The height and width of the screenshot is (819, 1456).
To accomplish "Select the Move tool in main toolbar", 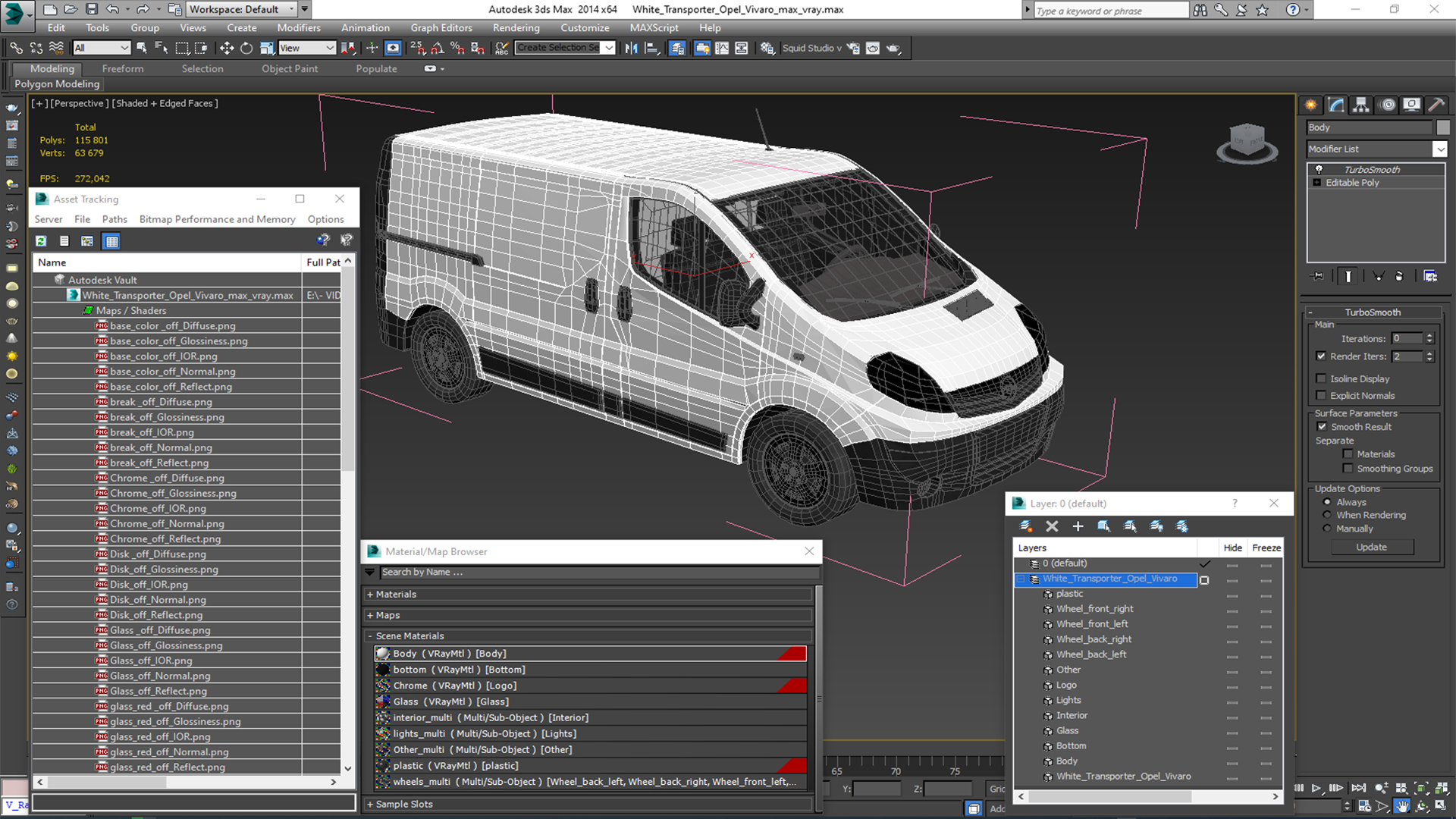I will (227, 48).
